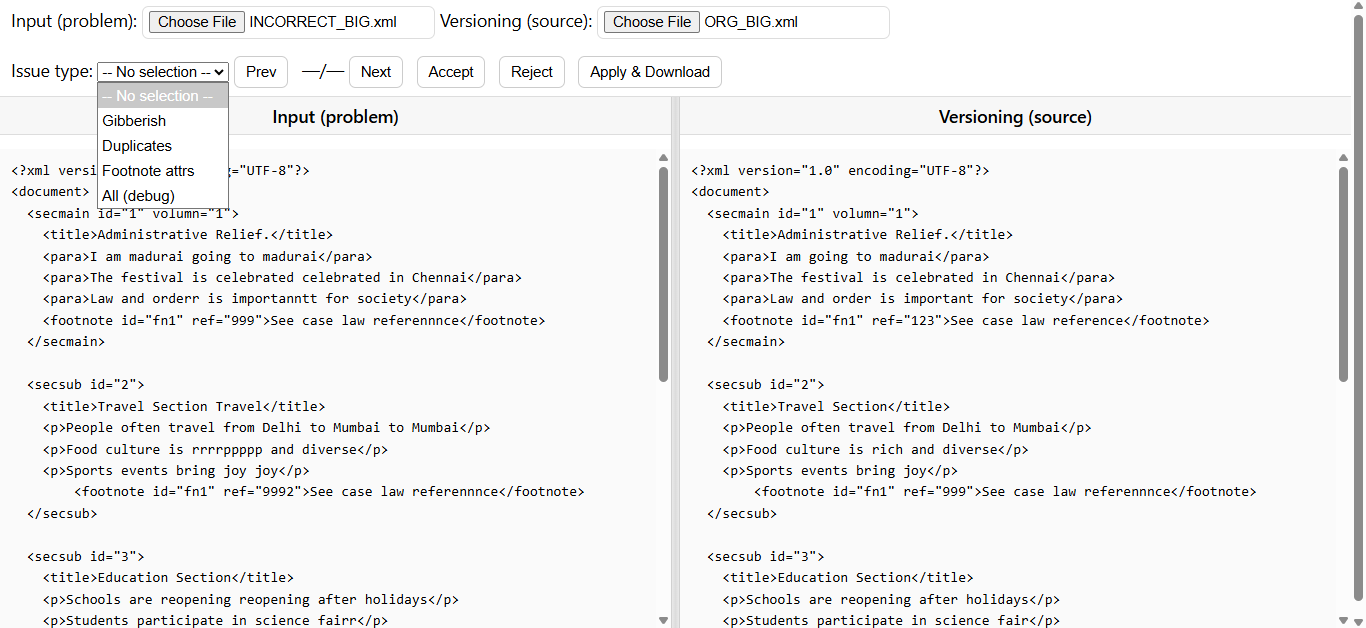Viewport: 1366px width, 628px height.
Task: Open the Issue type dropdown
Action: tap(162, 71)
